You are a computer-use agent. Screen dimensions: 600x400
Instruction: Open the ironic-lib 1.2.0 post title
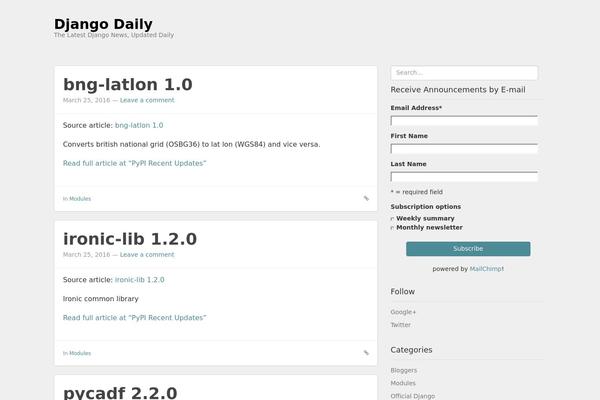coord(130,239)
